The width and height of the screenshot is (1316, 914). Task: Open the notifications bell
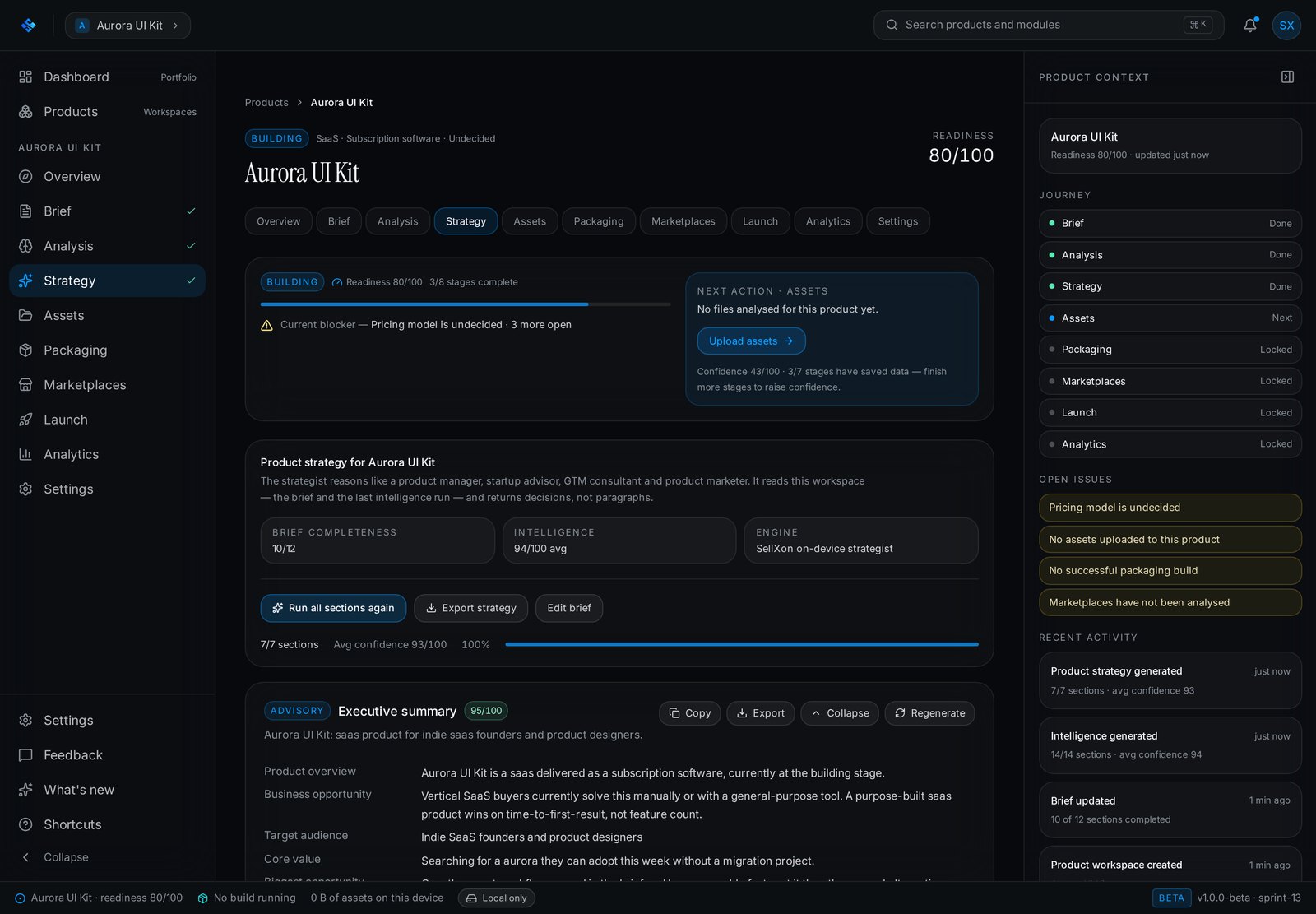tap(1250, 25)
